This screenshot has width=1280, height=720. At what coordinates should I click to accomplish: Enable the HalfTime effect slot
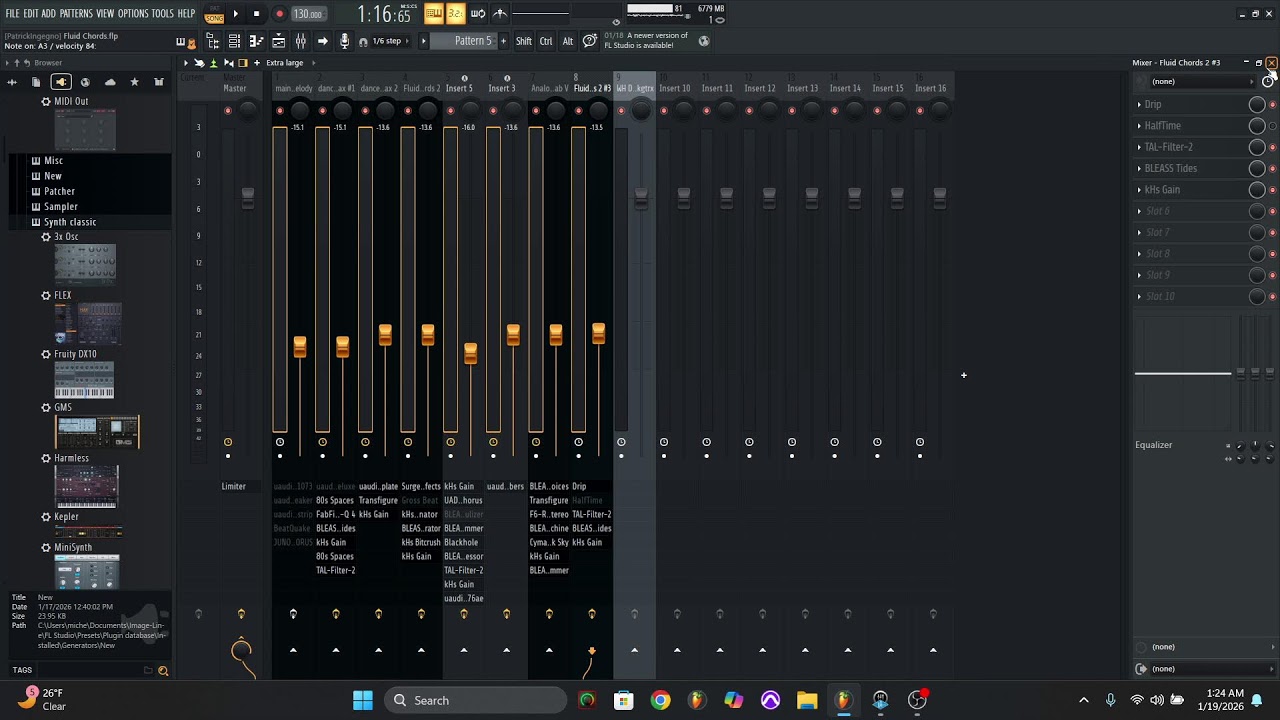click(1272, 126)
